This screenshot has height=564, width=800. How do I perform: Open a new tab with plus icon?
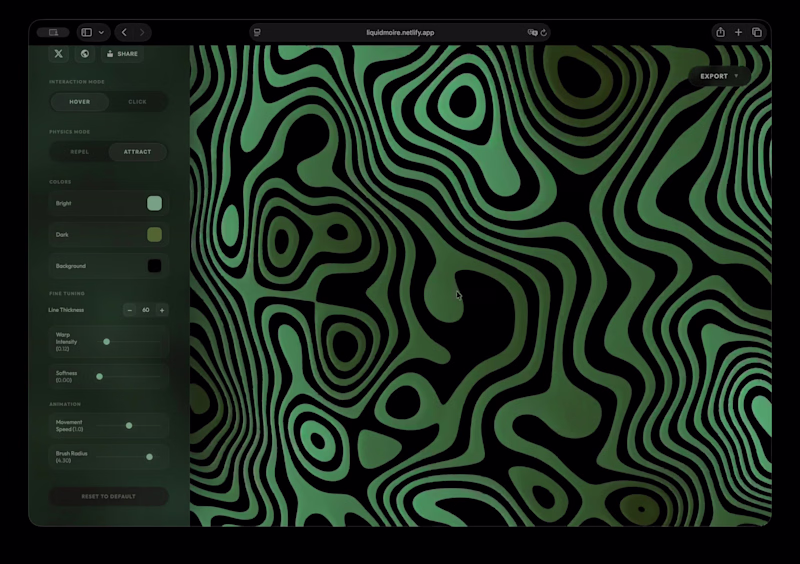tap(738, 32)
